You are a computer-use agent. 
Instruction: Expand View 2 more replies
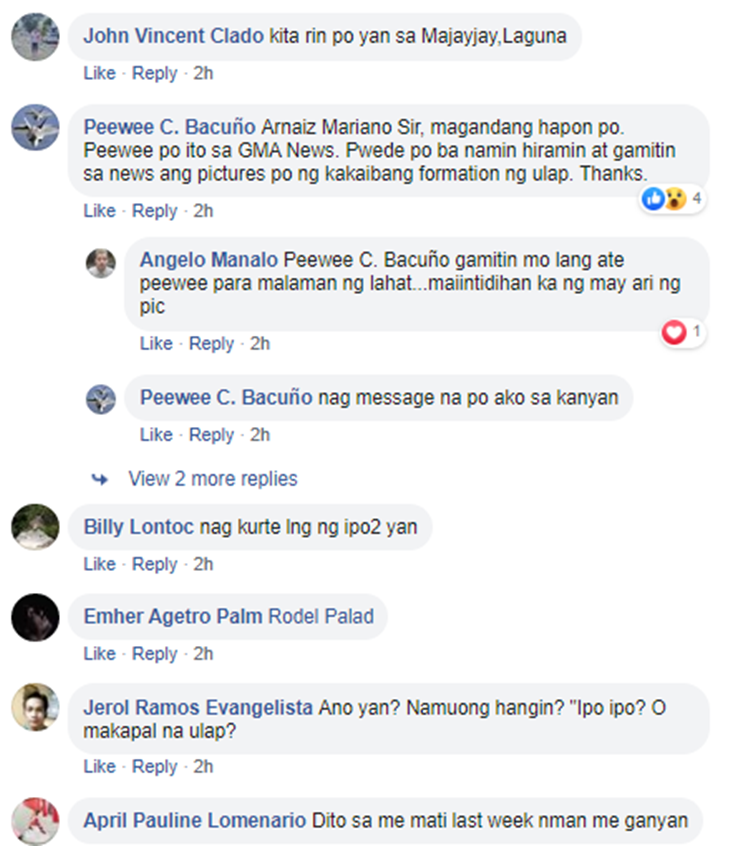coord(213,479)
